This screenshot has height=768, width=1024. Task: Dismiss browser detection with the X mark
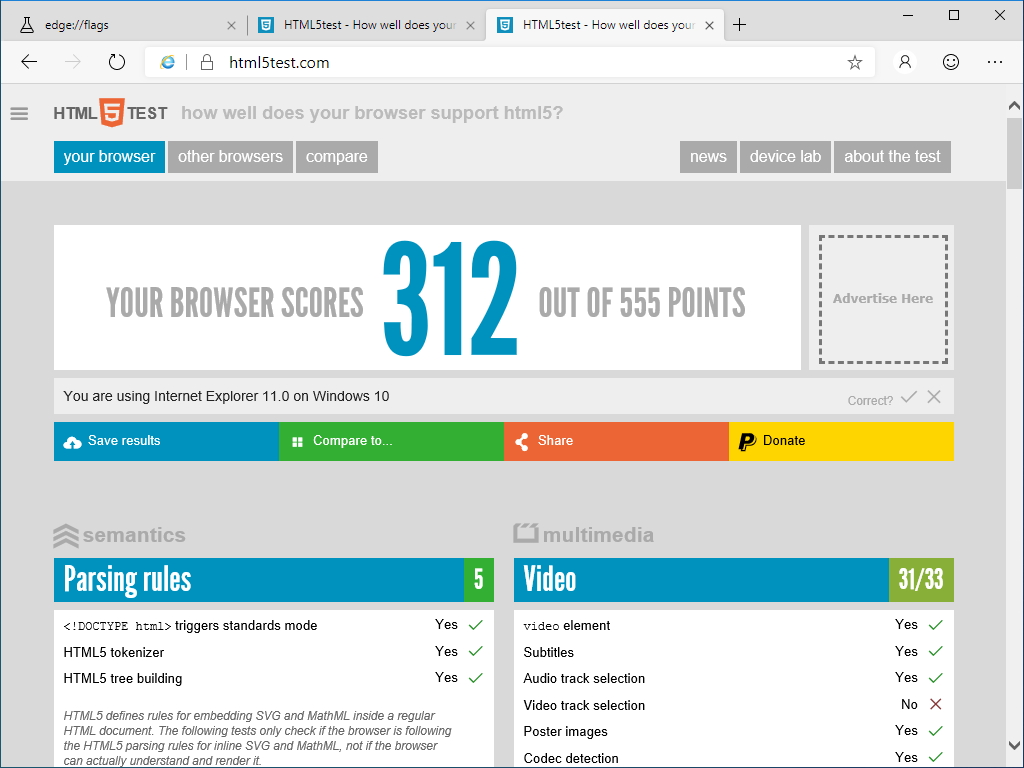click(x=934, y=397)
